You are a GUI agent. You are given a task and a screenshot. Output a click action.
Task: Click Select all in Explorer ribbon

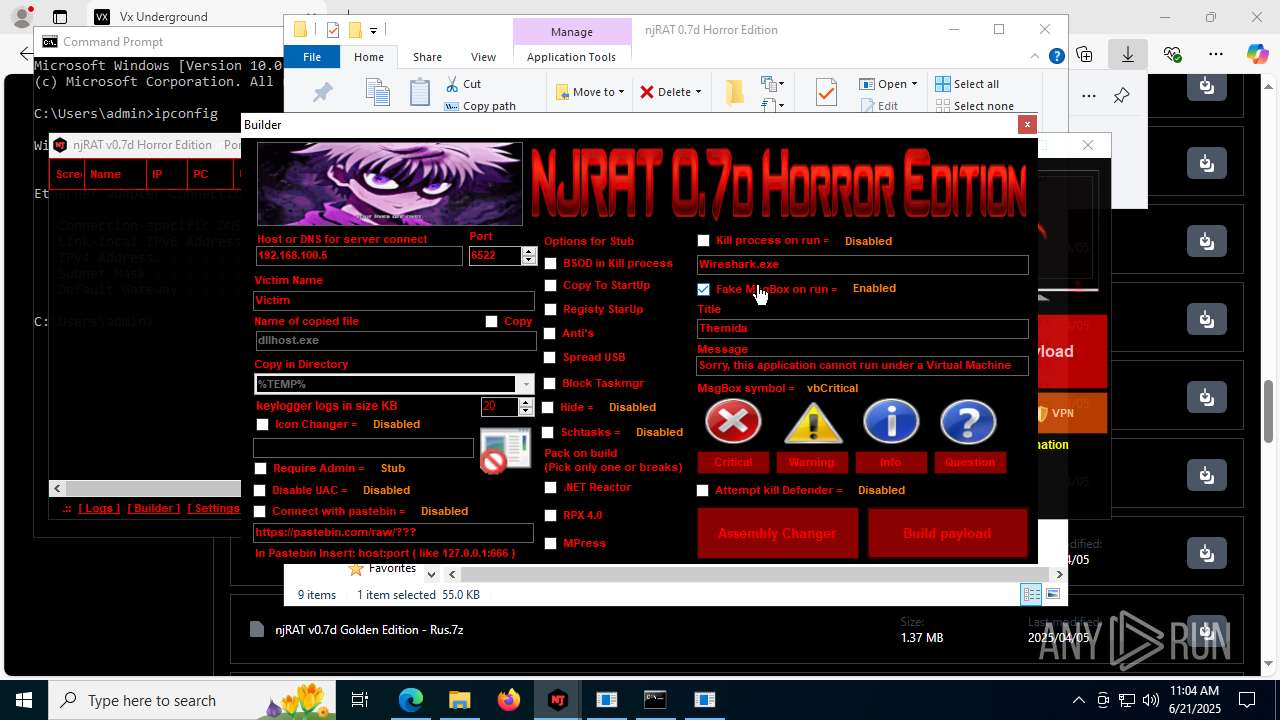coord(967,84)
